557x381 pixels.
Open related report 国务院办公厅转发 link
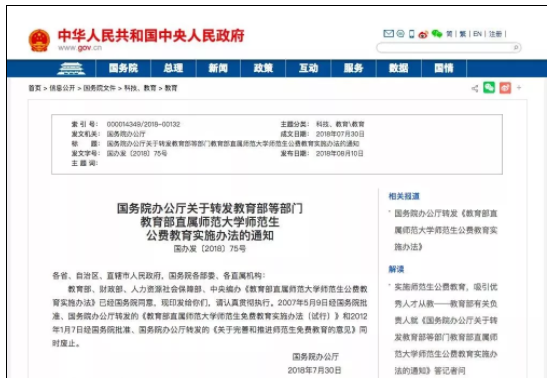(x=446, y=230)
